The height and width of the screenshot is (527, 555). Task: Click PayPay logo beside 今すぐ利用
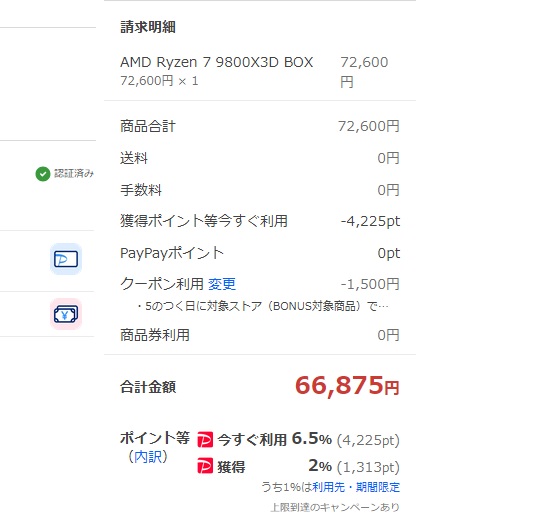[205, 440]
